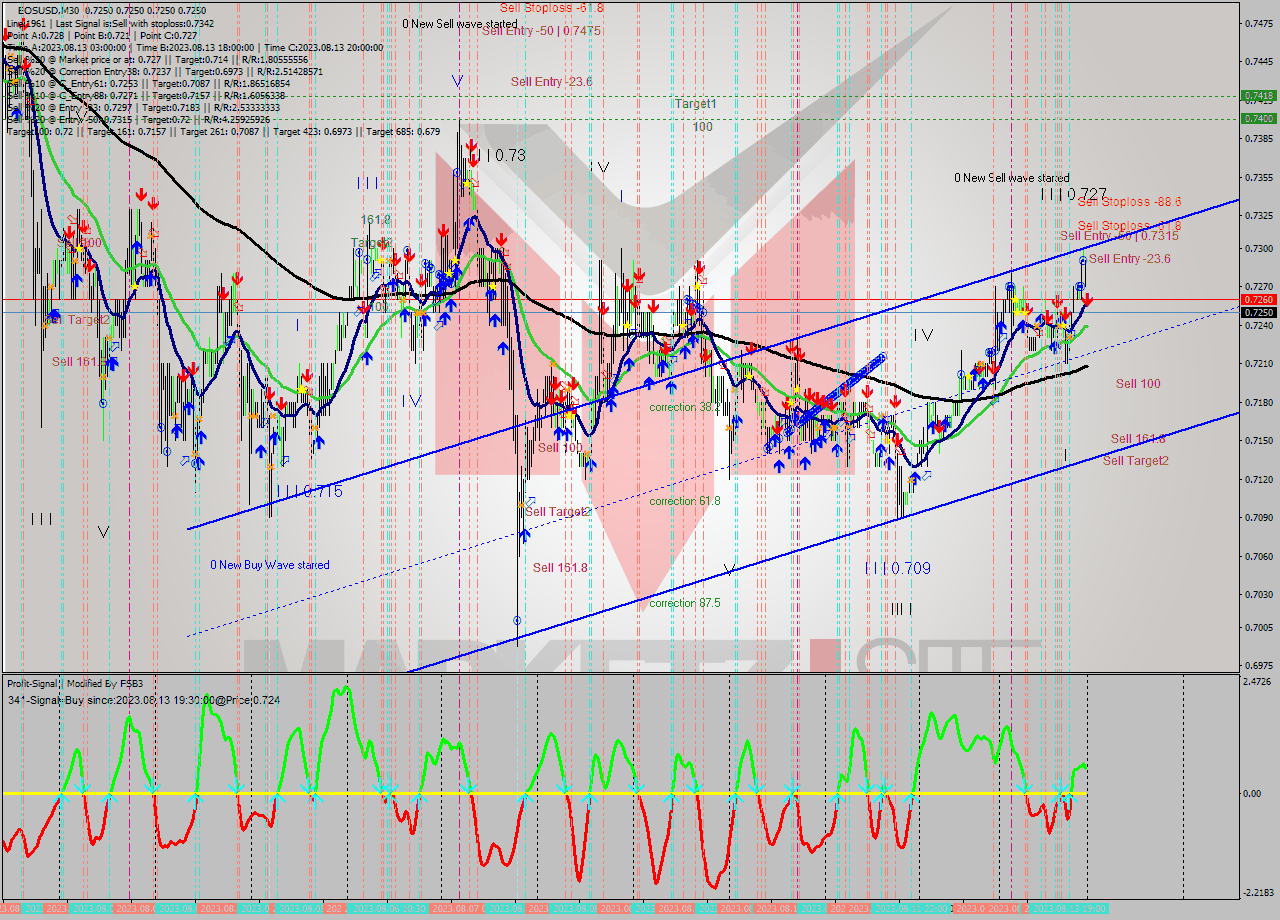Click the 0.7445 price axis value
Screen dimensions: 1280x920
[1259, 61]
